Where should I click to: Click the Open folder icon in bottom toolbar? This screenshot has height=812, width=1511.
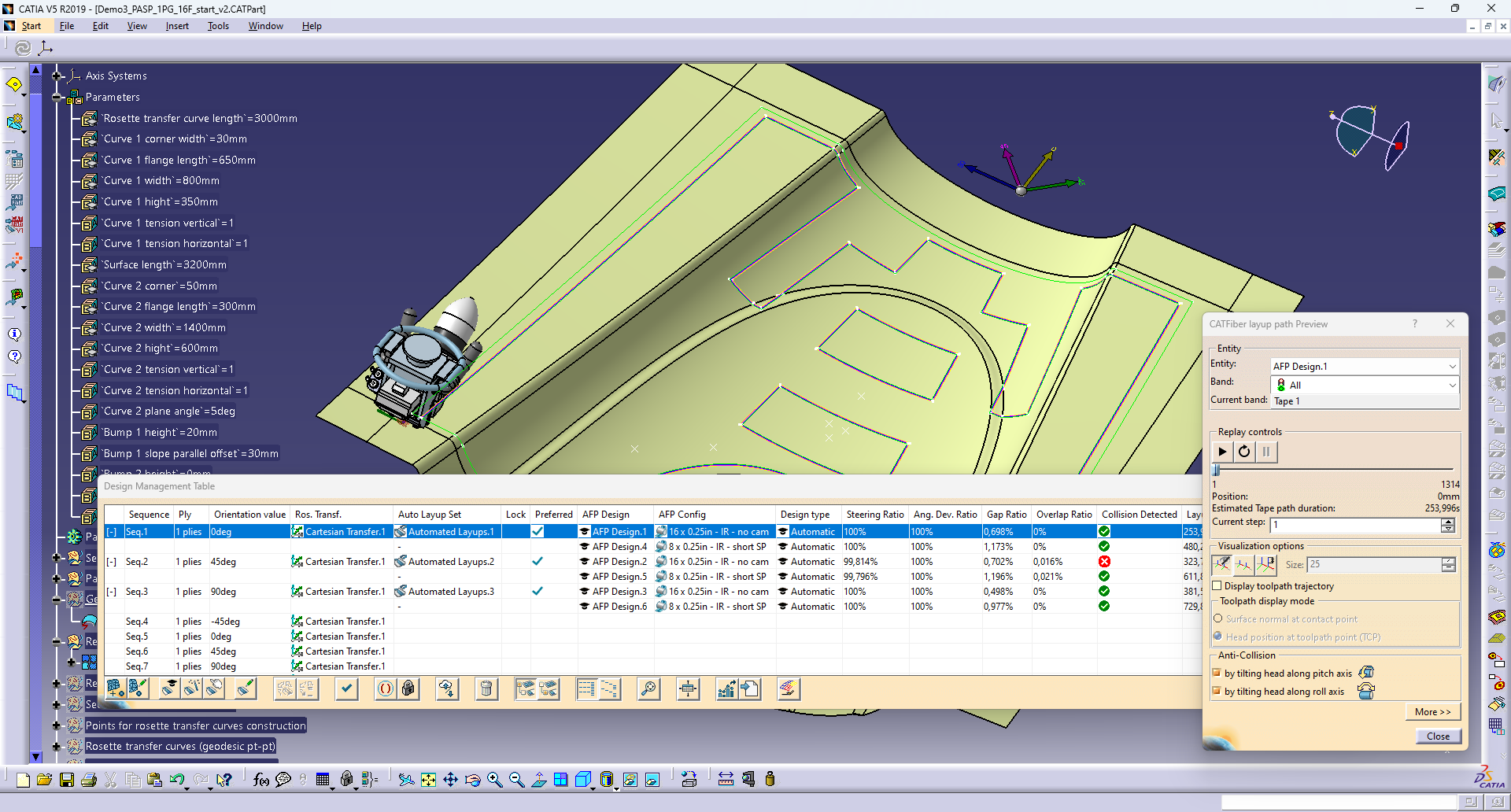click(x=44, y=780)
